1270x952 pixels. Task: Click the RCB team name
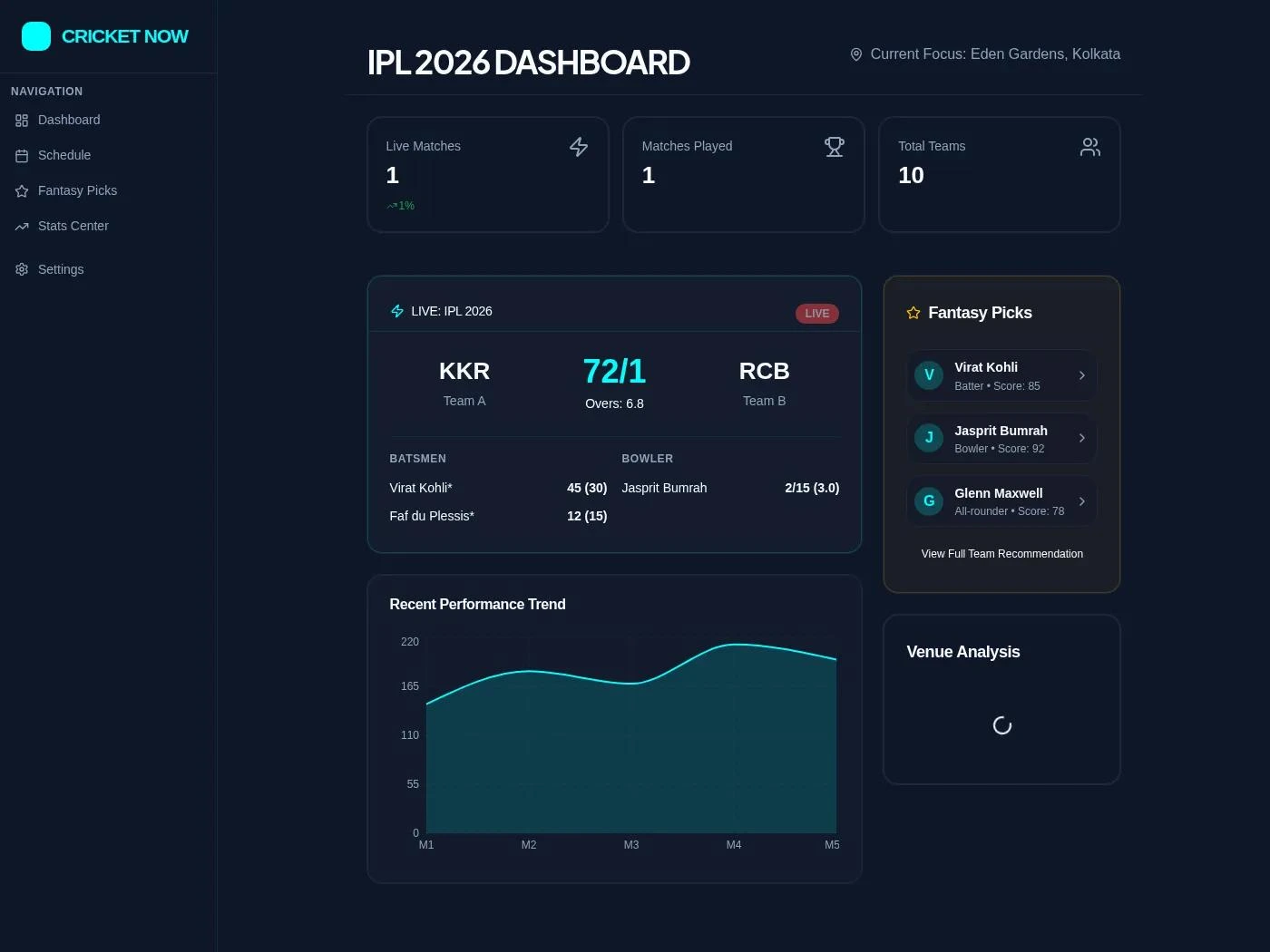[764, 371]
